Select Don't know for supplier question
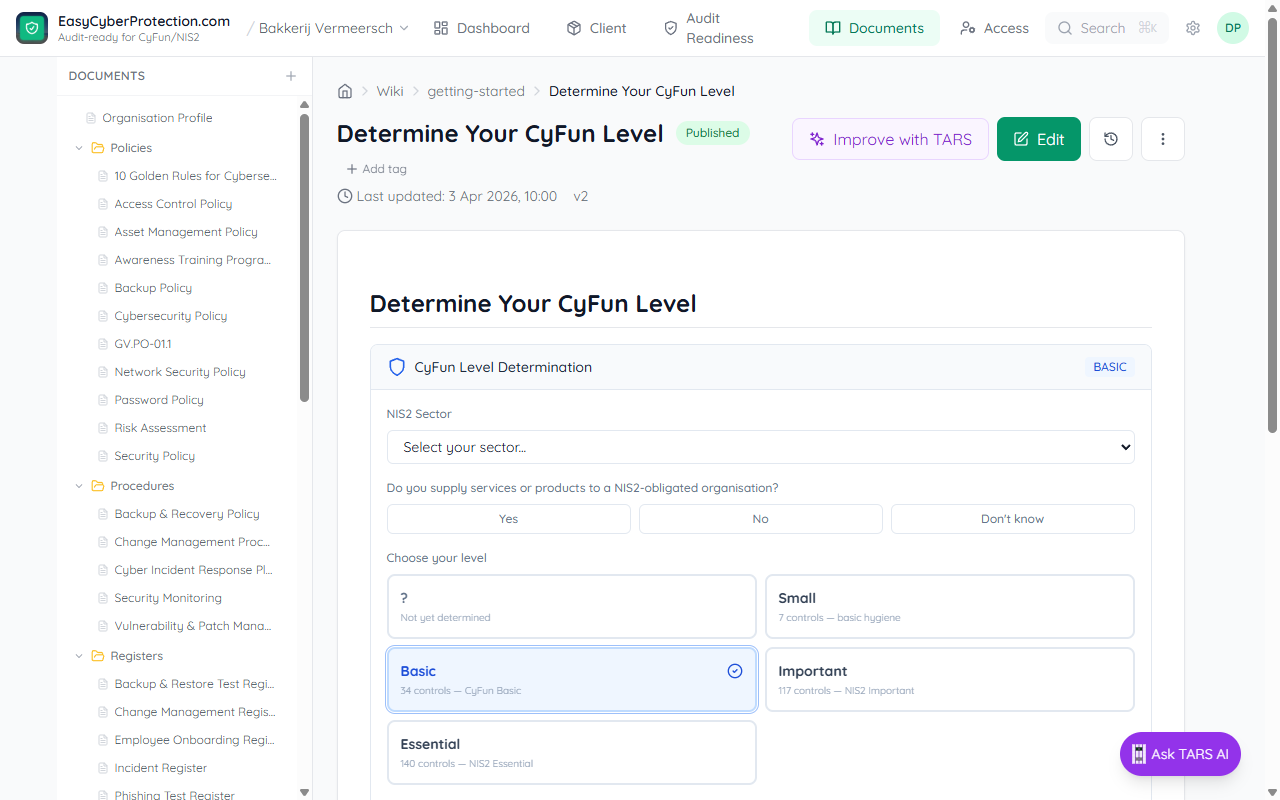The width and height of the screenshot is (1280, 800). pyautogui.click(x=1013, y=519)
